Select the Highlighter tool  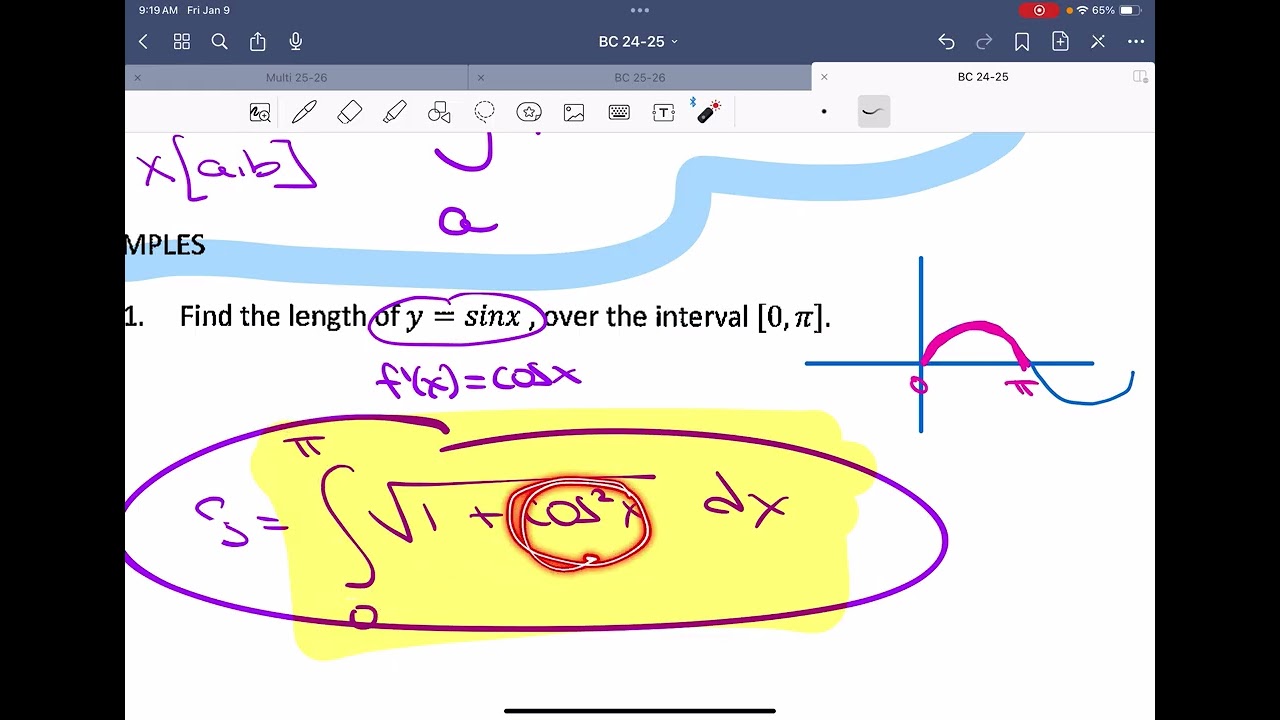tap(394, 112)
